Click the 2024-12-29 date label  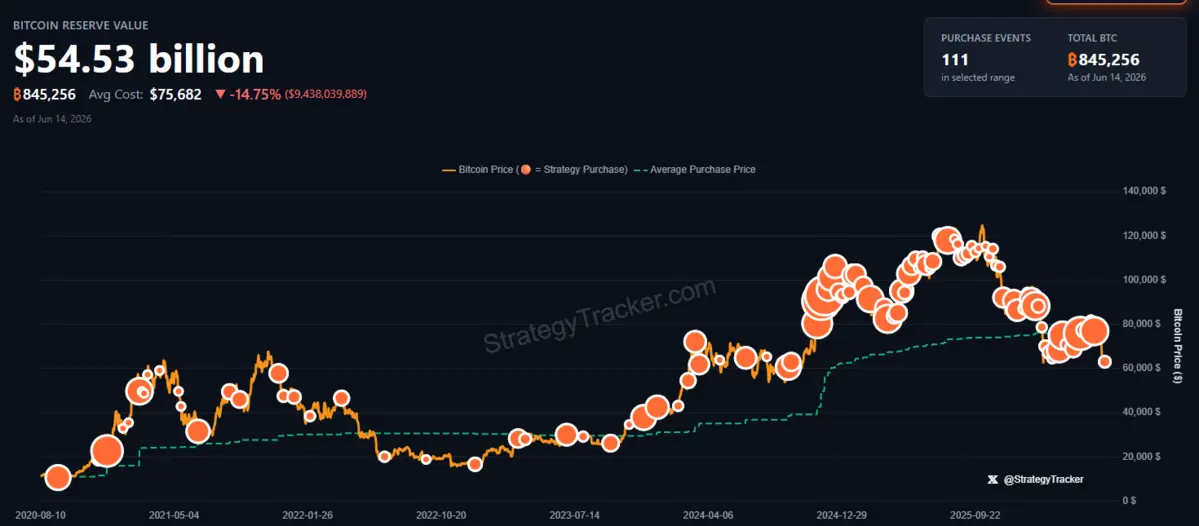pyautogui.click(x=841, y=515)
